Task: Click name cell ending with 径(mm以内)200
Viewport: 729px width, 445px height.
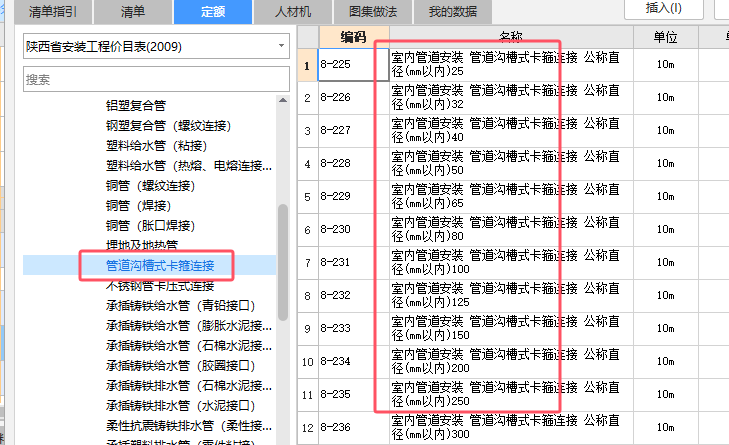Action: pos(511,362)
